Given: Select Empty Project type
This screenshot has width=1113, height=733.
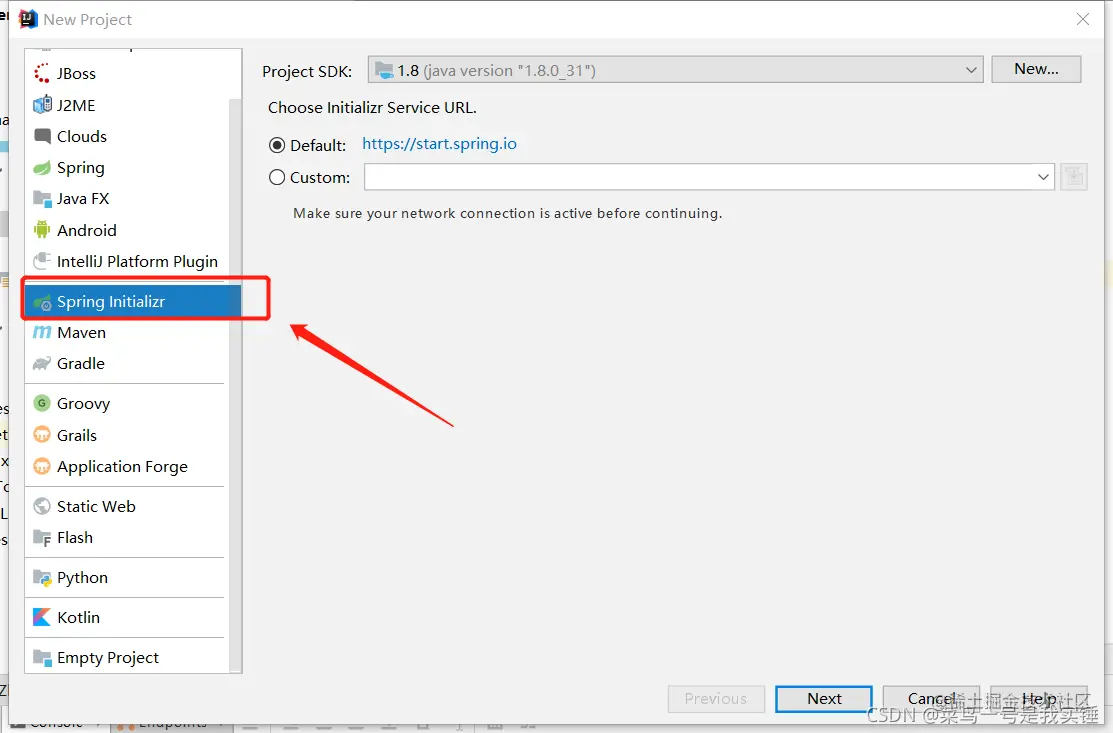Looking at the screenshot, I should [127, 658].
